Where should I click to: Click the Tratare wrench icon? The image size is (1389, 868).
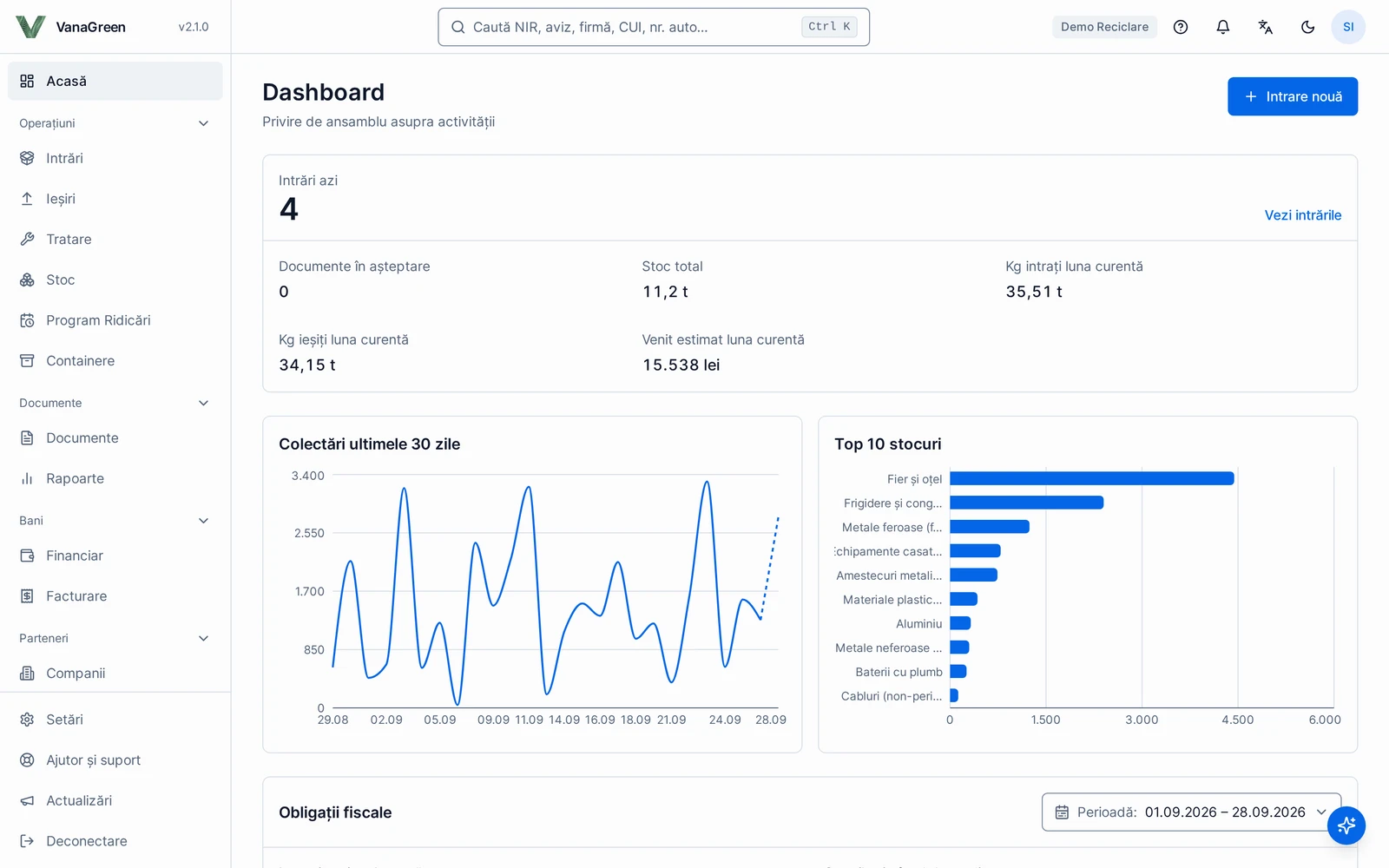pyautogui.click(x=27, y=240)
